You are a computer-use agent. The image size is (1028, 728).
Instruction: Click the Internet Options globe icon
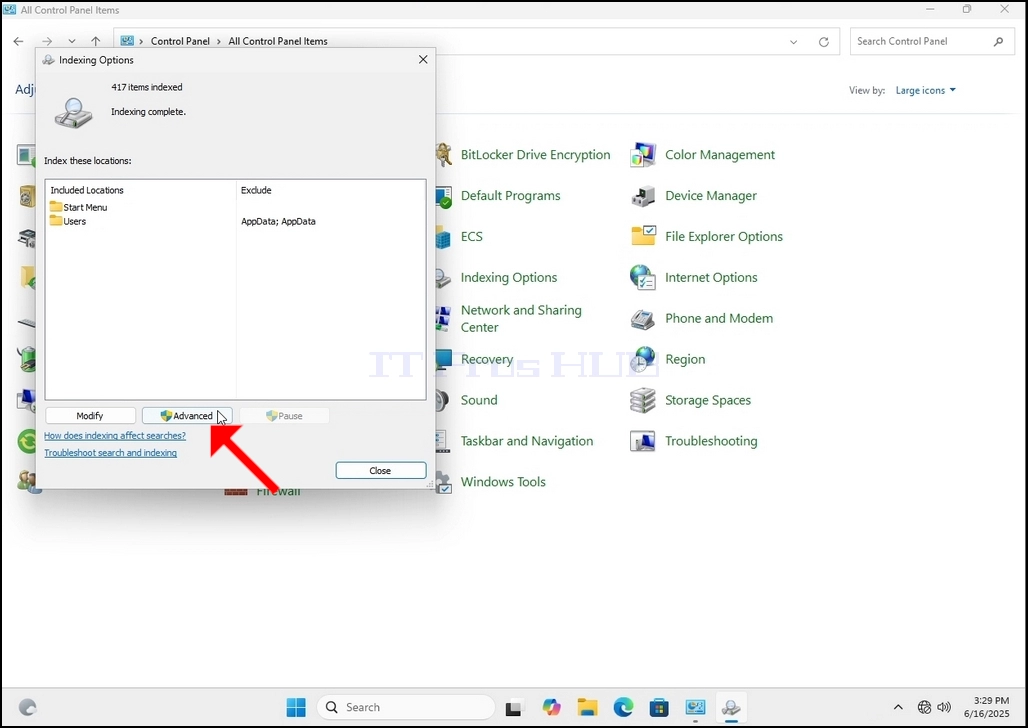click(642, 277)
